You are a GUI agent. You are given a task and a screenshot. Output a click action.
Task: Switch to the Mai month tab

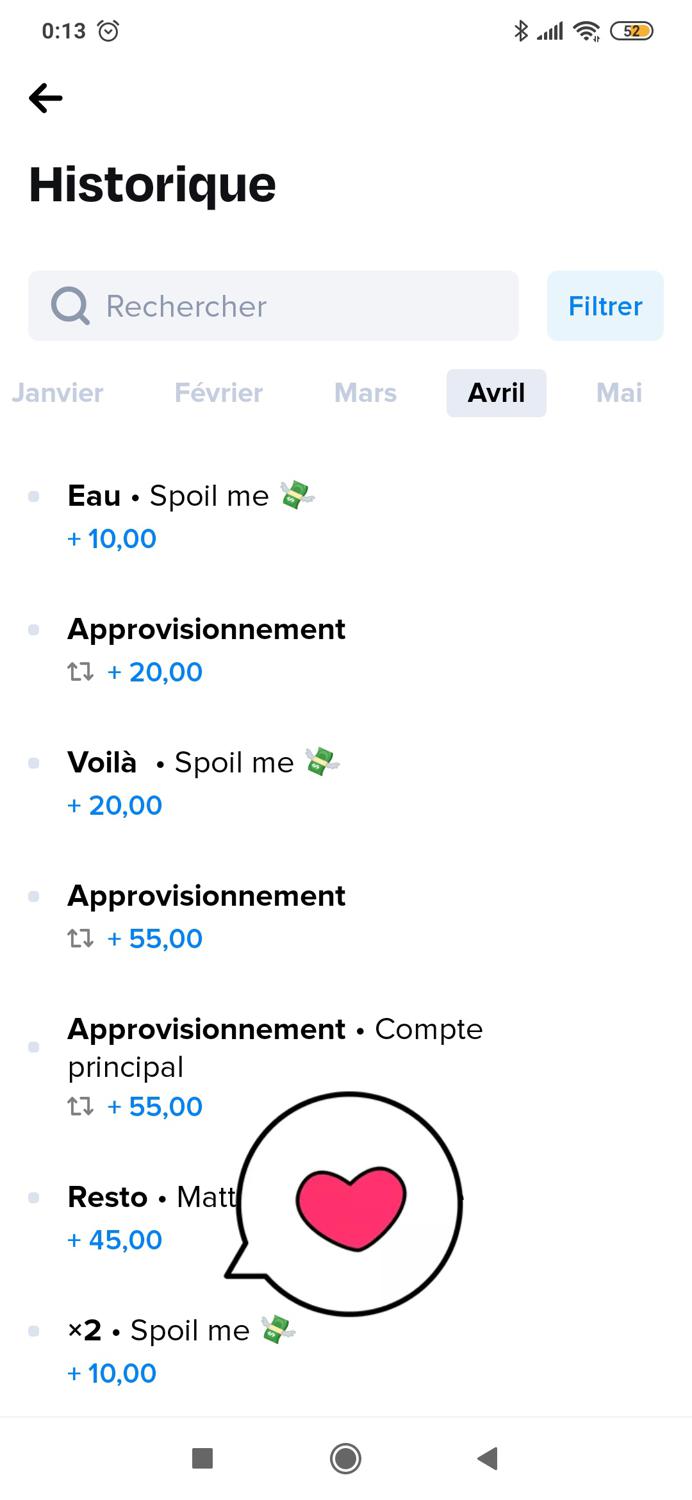coord(619,393)
